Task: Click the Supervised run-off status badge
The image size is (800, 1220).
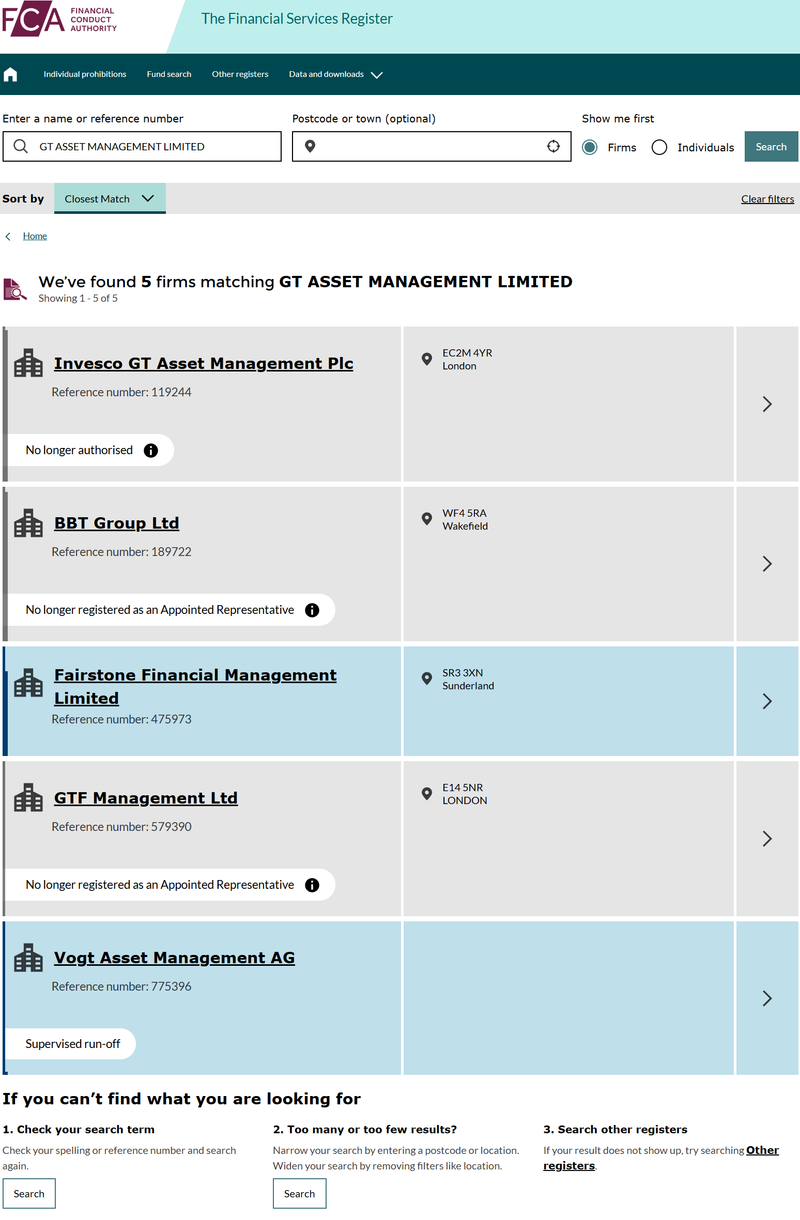Action: click(x=72, y=1044)
